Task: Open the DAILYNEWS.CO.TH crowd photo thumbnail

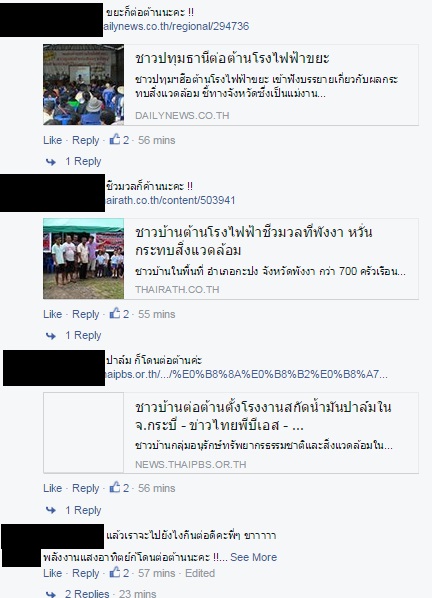Action: pyautogui.click(x=84, y=85)
